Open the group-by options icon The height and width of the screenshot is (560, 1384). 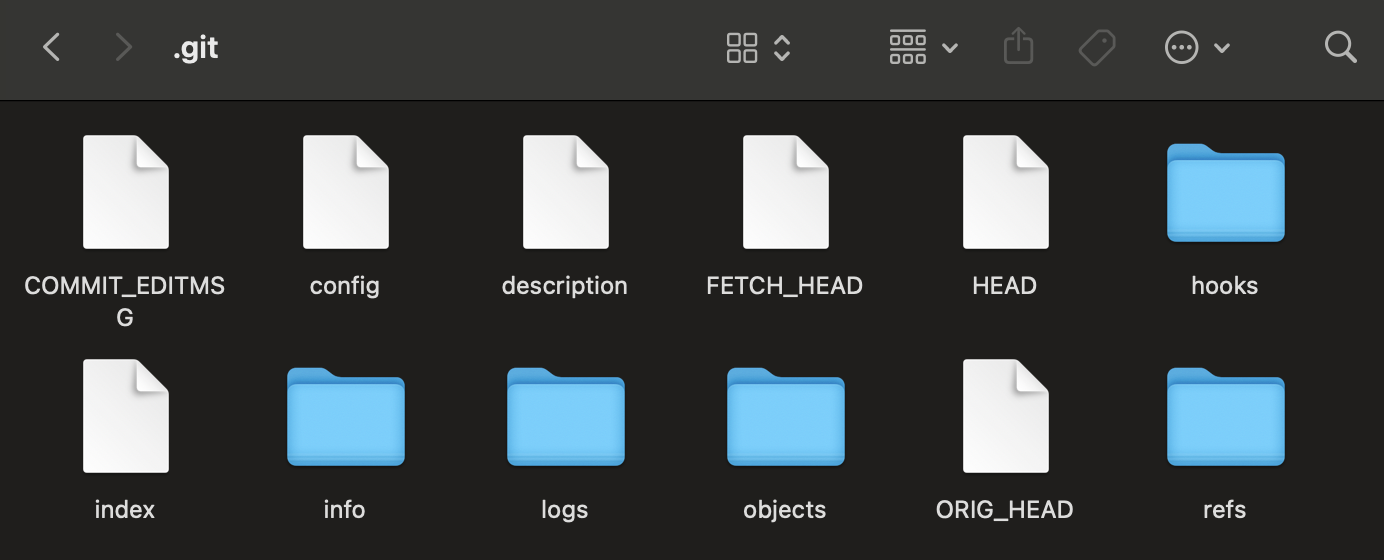[x=908, y=47]
